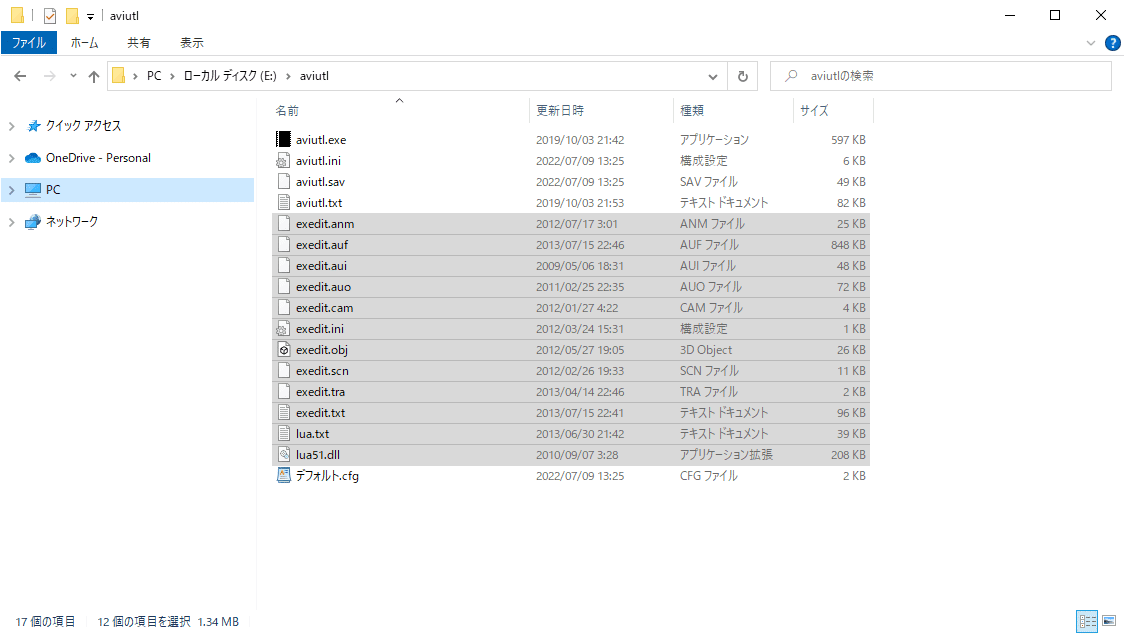The height and width of the screenshot is (634, 1125).
Task: Click the 848 KB size cell
Action: pyautogui.click(x=848, y=245)
